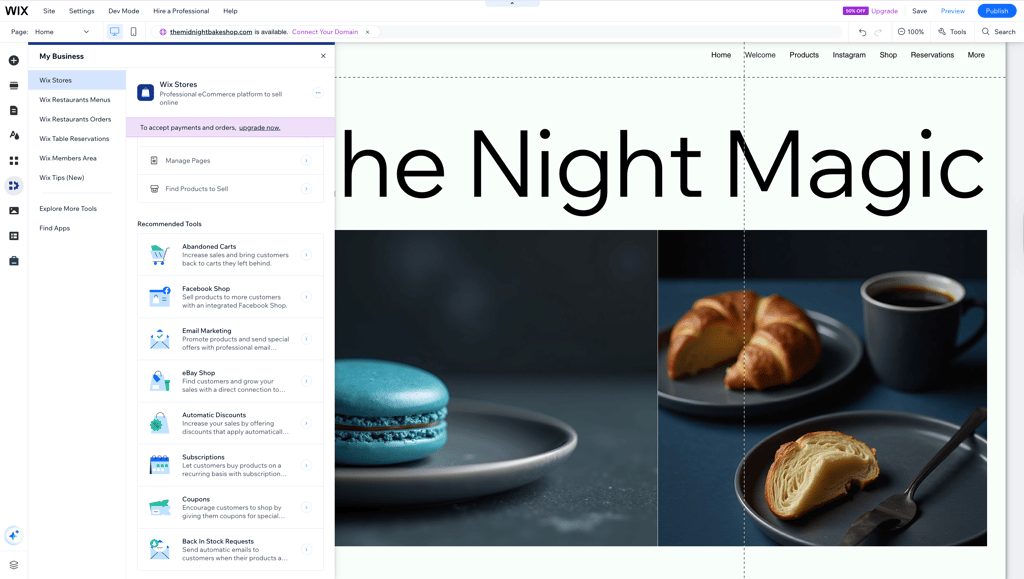
Task: Open the Site menu
Action: [49, 11]
